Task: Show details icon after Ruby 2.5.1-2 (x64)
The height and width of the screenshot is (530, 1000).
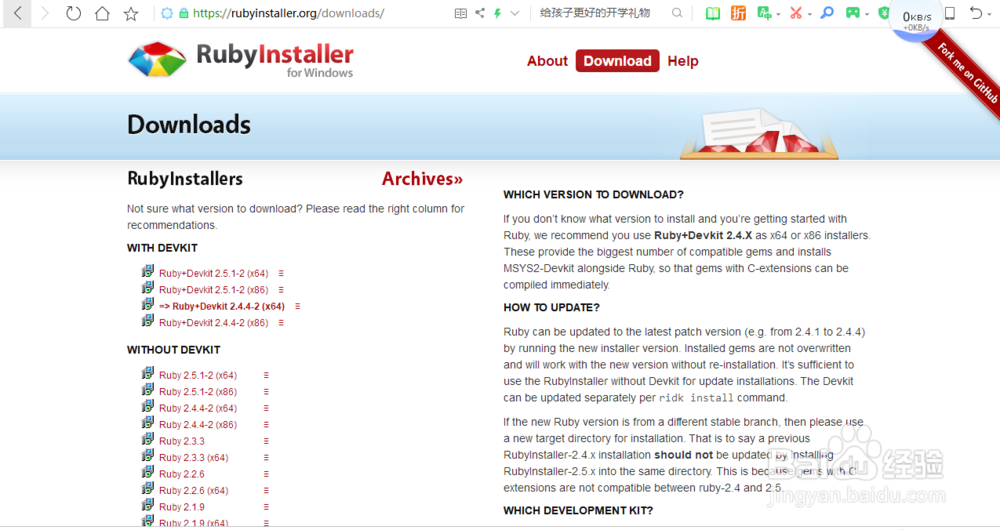Action: (266, 375)
